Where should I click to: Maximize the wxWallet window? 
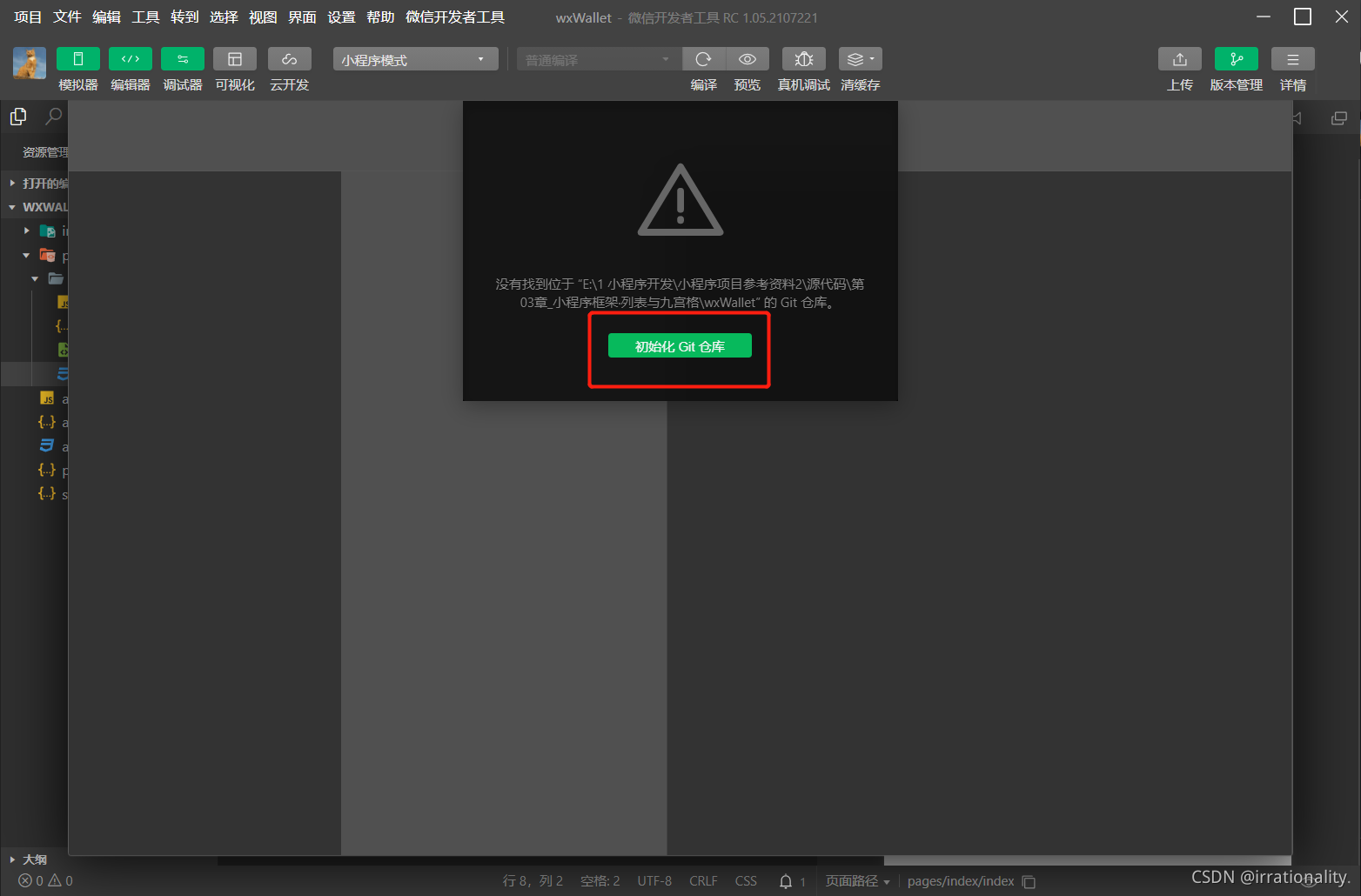pos(1303,17)
